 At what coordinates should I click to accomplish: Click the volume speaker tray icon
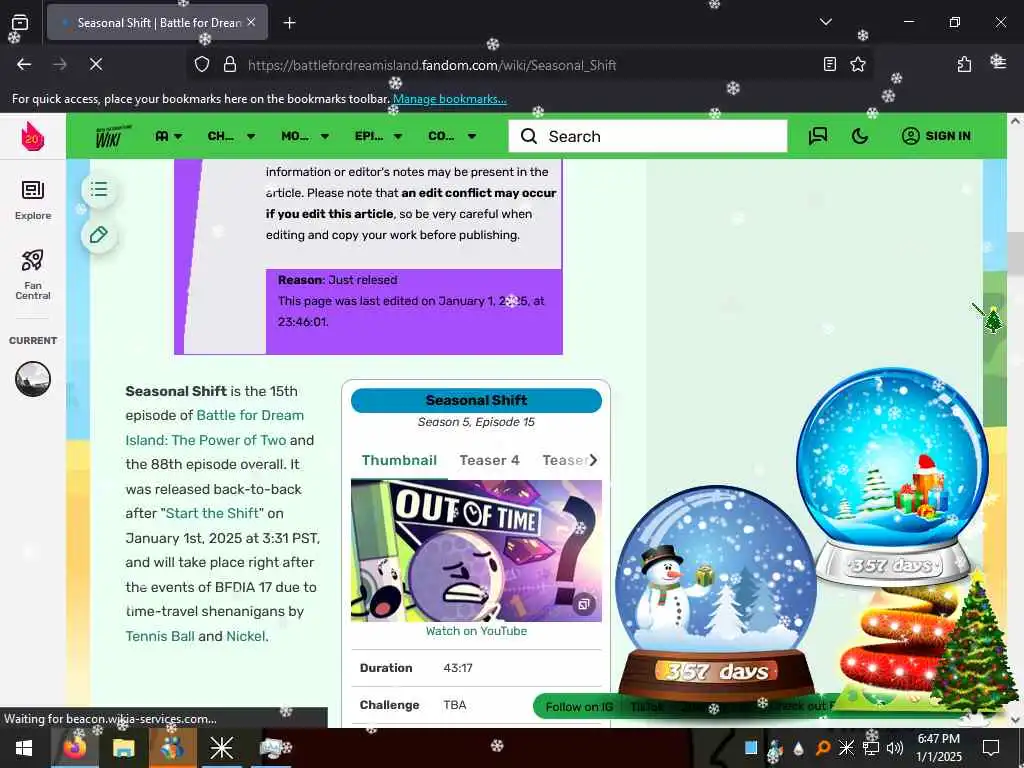[895, 748]
